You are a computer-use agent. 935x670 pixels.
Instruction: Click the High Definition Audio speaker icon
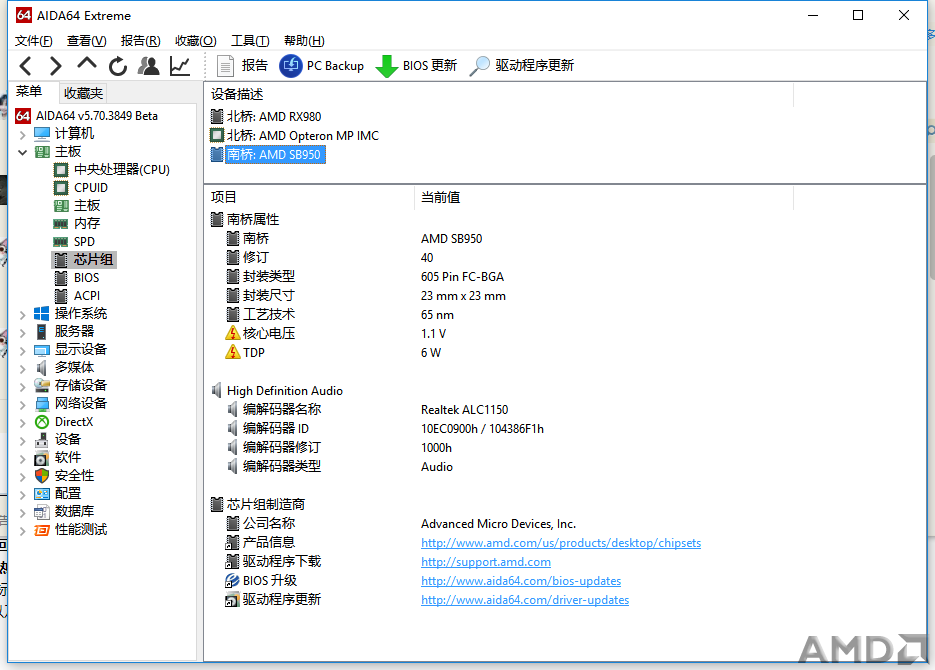(x=217, y=390)
